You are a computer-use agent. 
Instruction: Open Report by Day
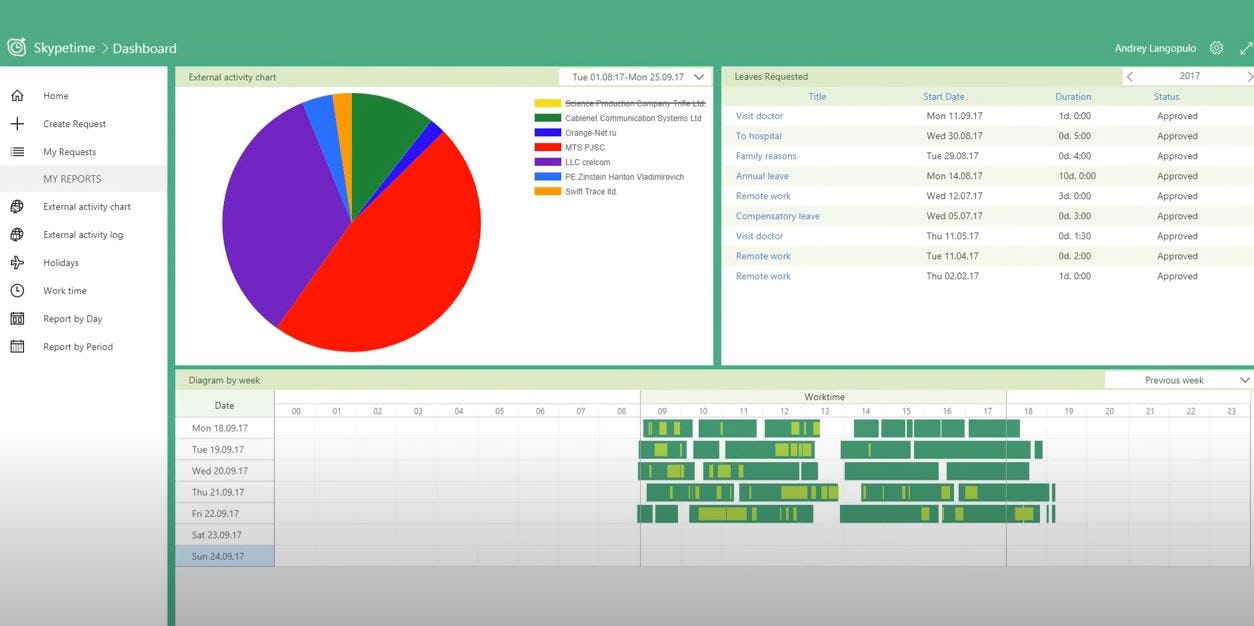click(x=73, y=319)
